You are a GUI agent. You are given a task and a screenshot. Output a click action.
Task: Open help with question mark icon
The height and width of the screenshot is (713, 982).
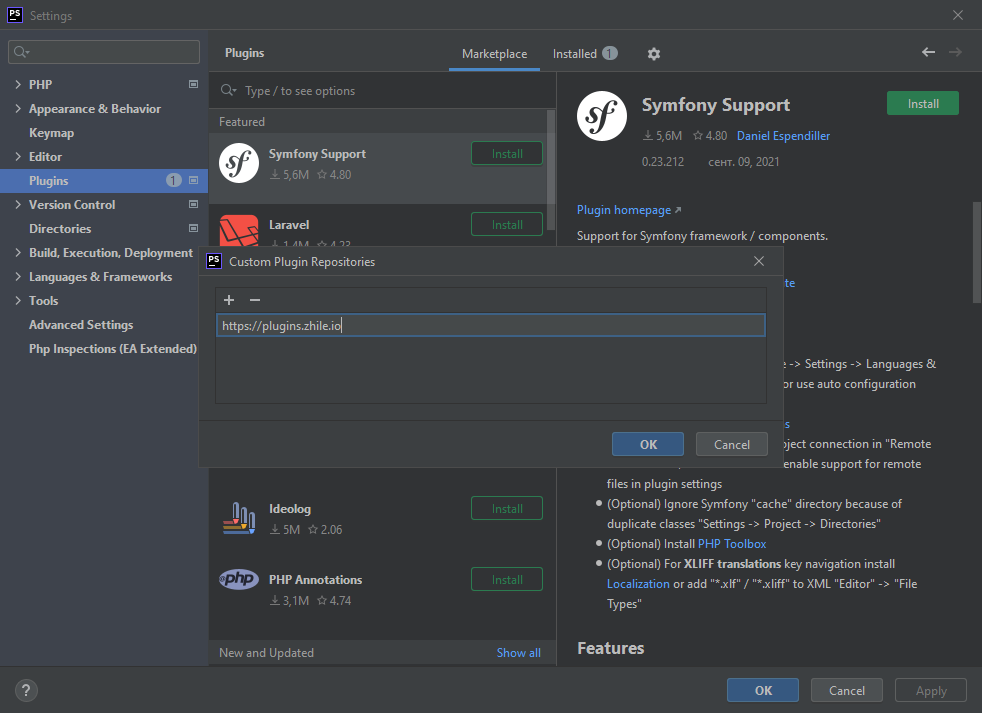click(x=26, y=690)
